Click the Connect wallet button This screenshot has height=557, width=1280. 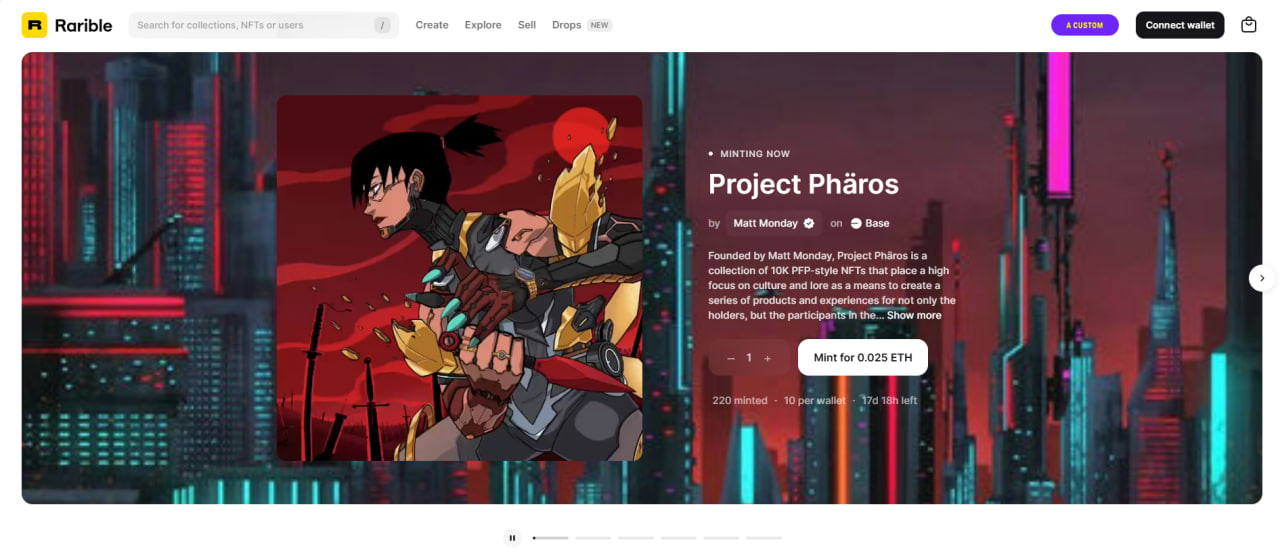tap(1180, 25)
